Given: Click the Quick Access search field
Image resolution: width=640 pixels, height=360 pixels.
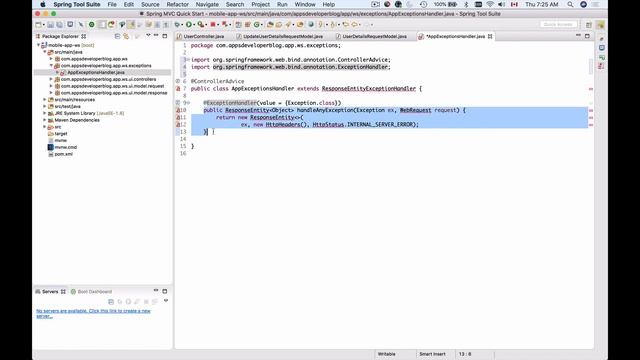Looking at the screenshot, I should [558, 24].
